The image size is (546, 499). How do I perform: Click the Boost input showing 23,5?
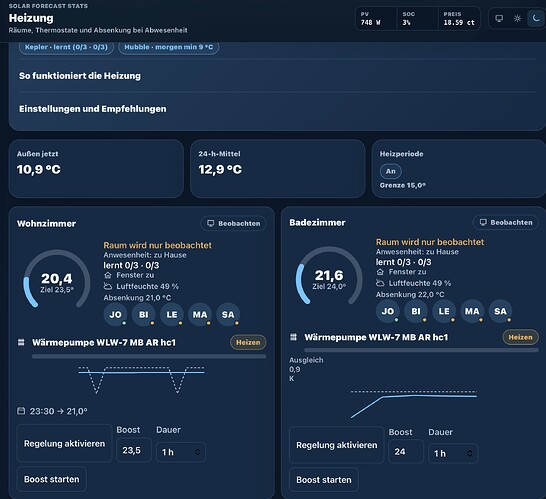134,451
